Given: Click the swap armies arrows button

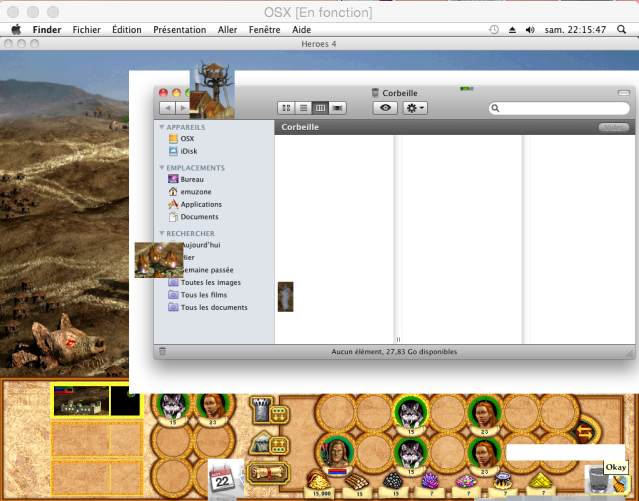Looking at the screenshot, I should tap(585, 433).
